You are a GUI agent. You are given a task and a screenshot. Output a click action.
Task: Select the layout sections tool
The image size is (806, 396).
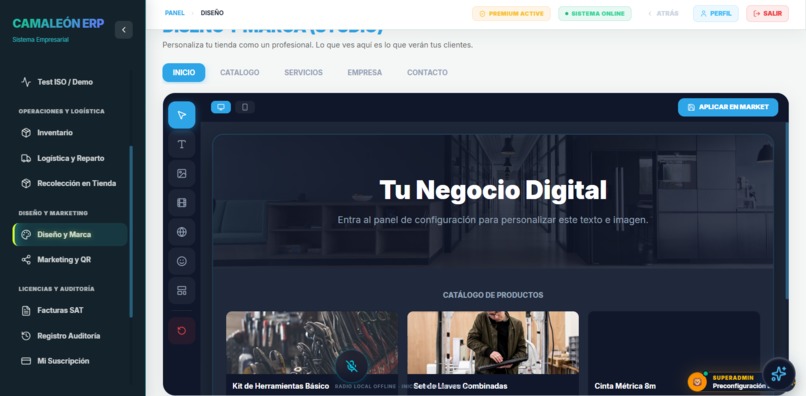[181, 291]
